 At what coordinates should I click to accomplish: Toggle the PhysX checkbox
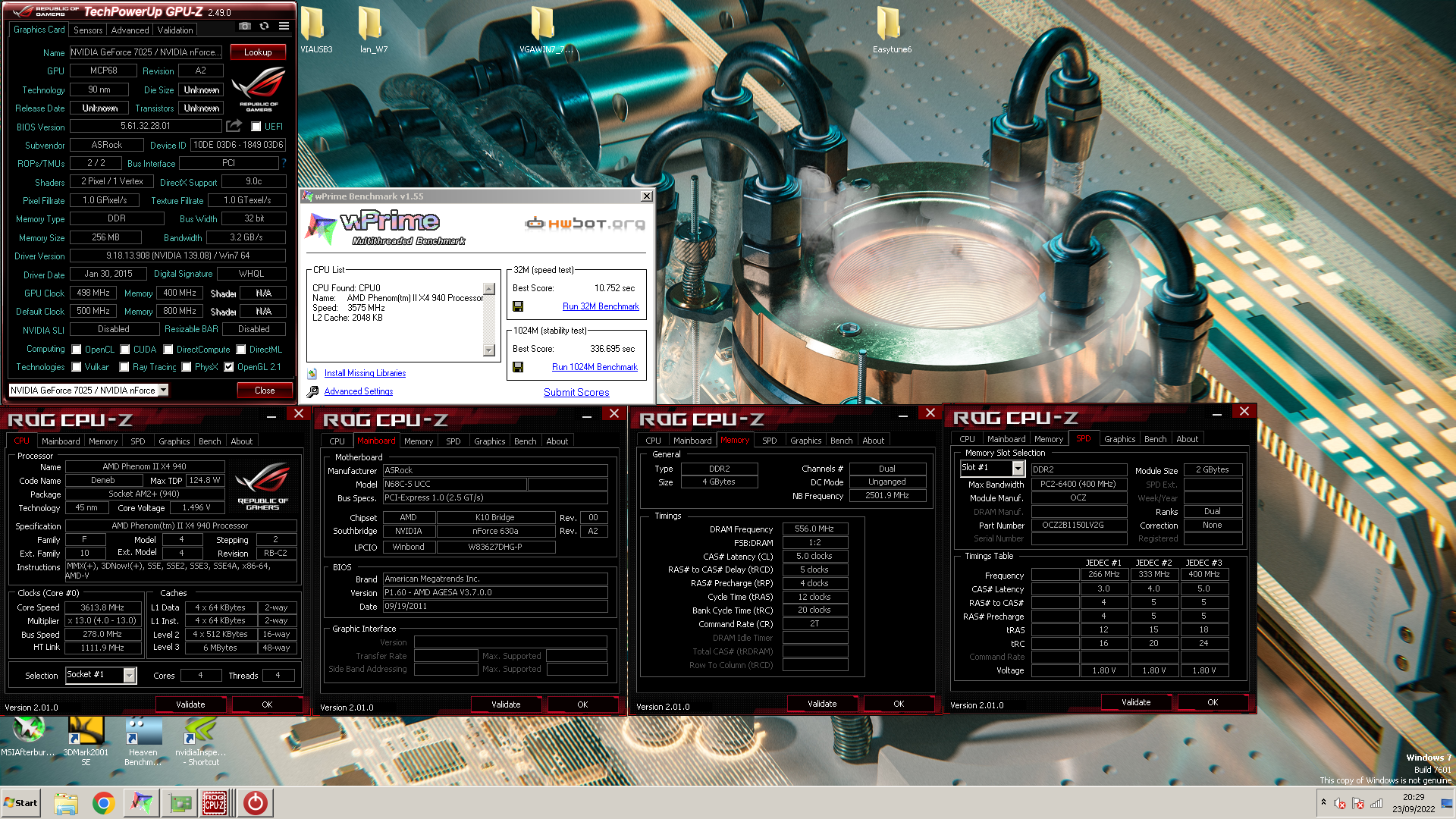(x=187, y=367)
